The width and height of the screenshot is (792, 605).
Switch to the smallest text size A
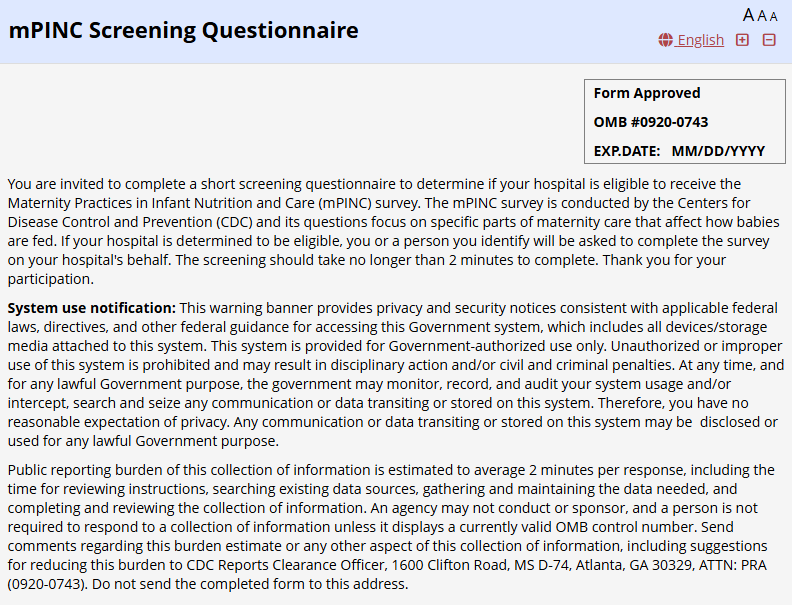[773, 16]
